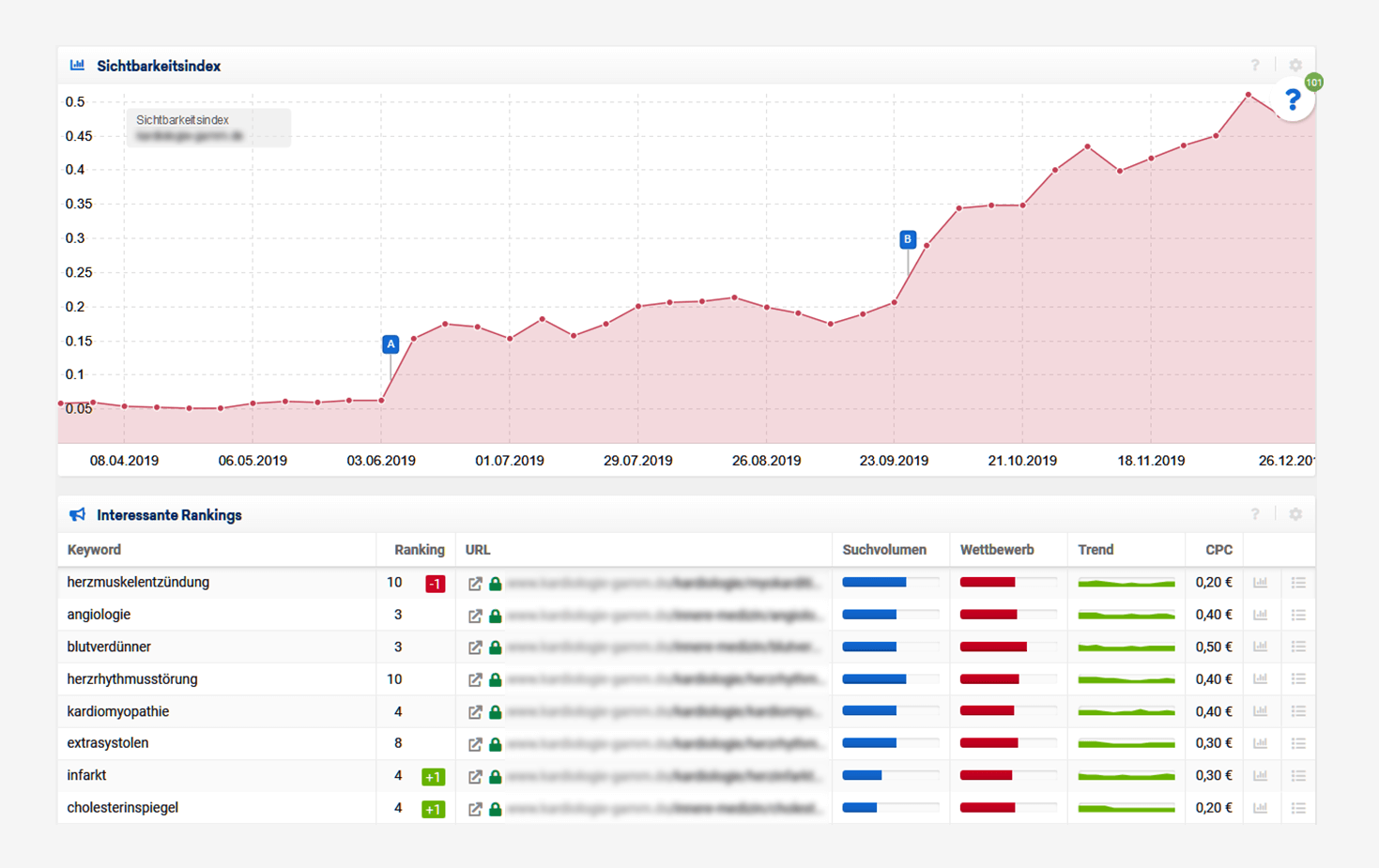The width and height of the screenshot is (1379, 868).
Task: Click the highest data point on the chart
Action: (x=1249, y=95)
